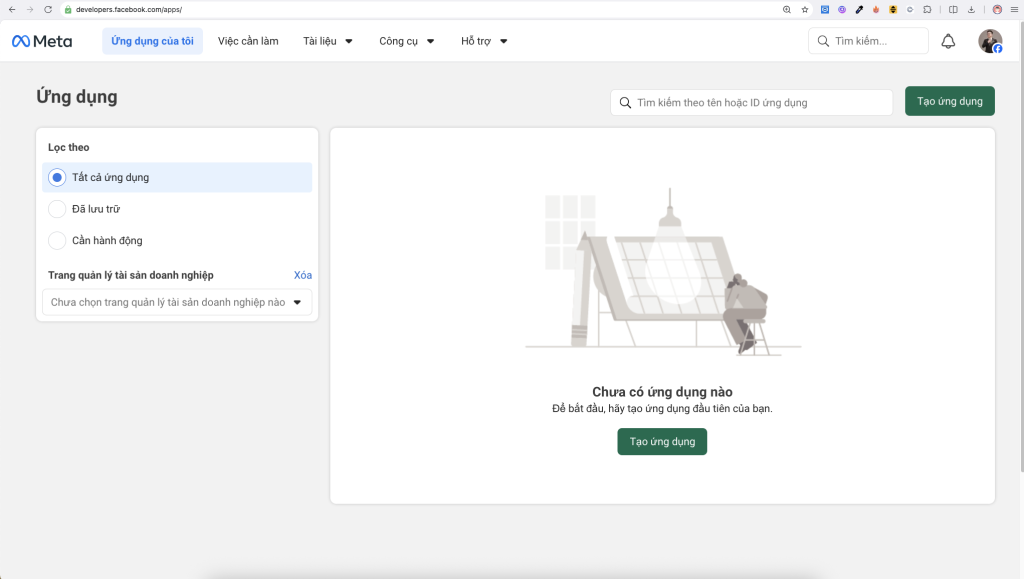
Task: Click the "Xóa" link in the filter panel
Action: [303, 275]
